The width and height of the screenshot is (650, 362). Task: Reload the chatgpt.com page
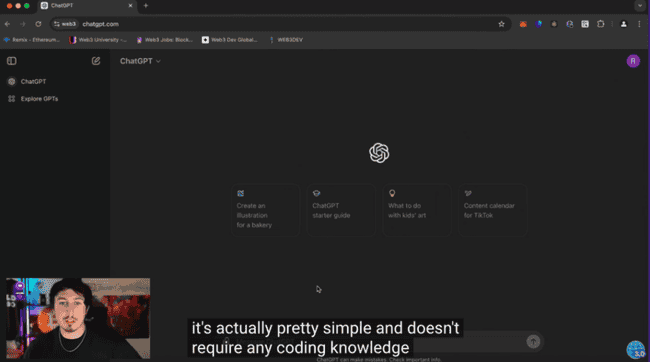pyautogui.click(x=38, y=24)
